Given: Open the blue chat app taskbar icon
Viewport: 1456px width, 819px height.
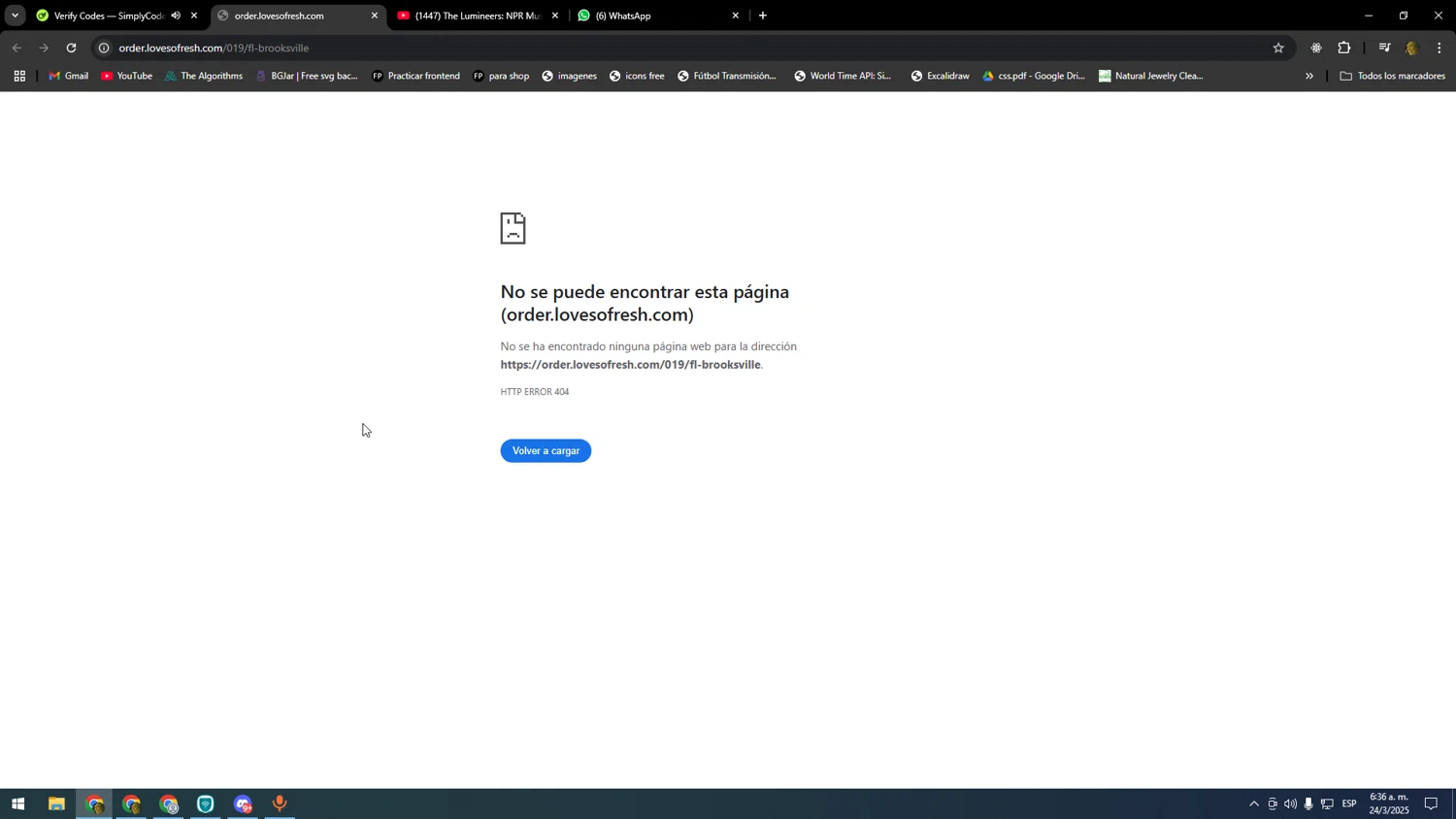Looking at the screenshot, I should [243, 804].
